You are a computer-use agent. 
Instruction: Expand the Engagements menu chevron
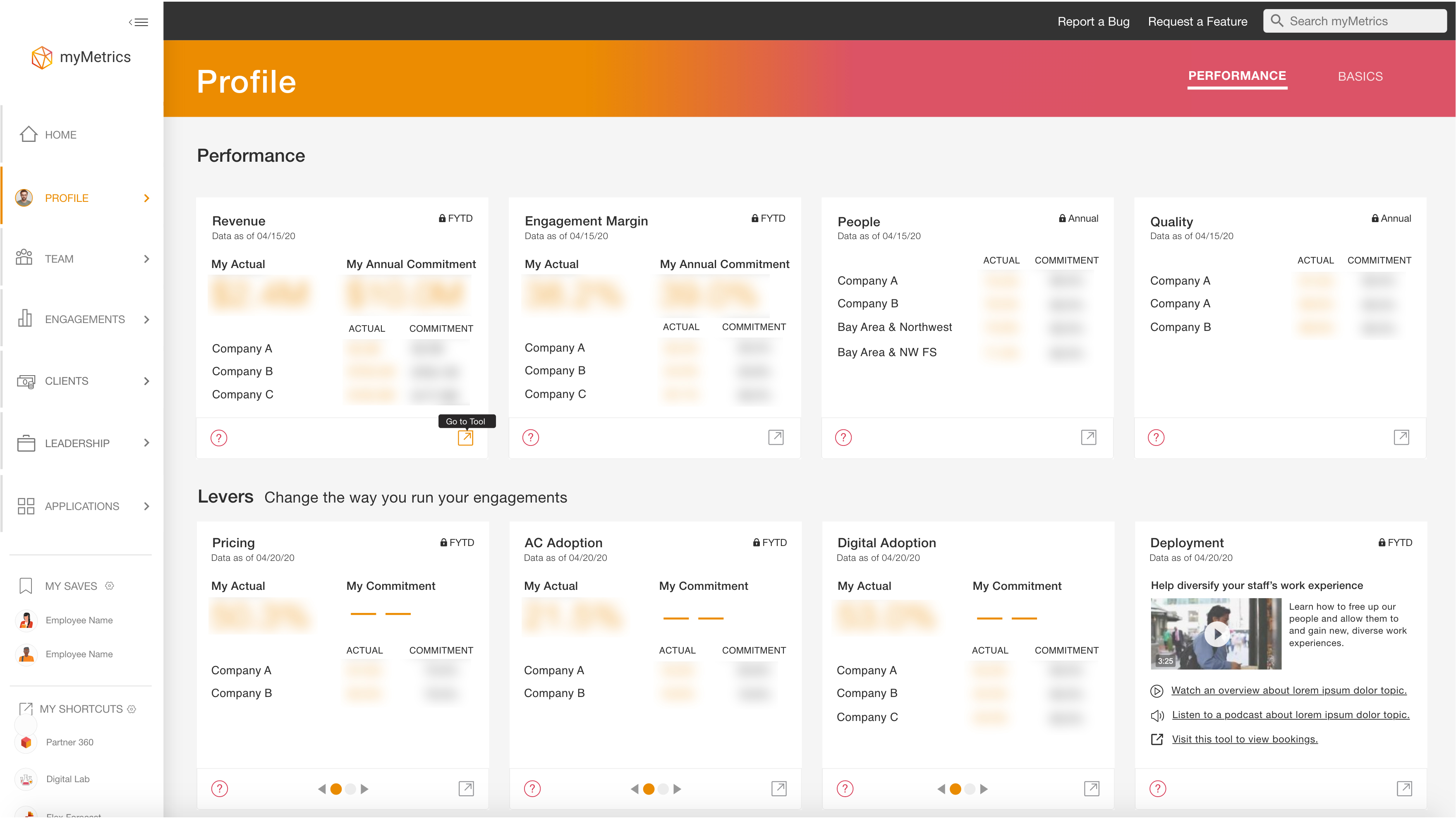pos(146,320)
